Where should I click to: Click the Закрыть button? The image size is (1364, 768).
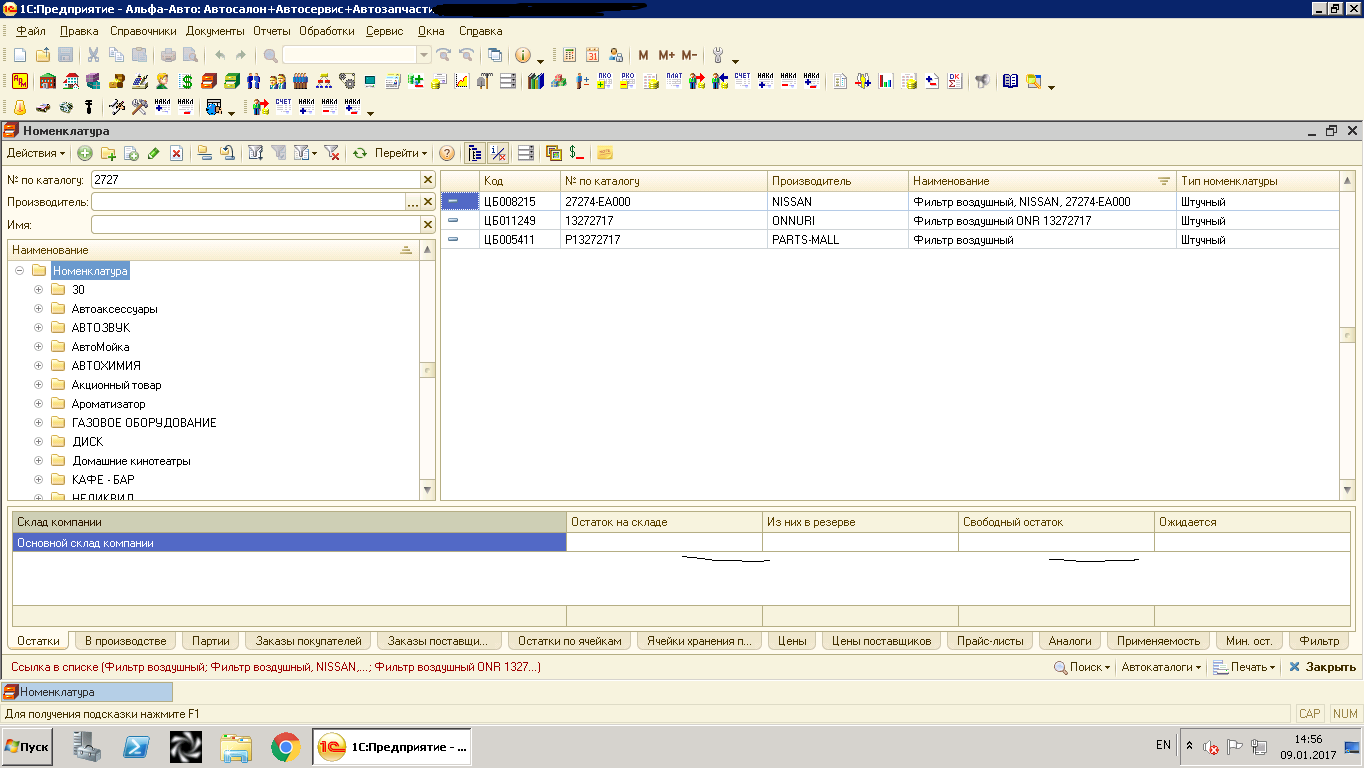[x=1322, y=667]
